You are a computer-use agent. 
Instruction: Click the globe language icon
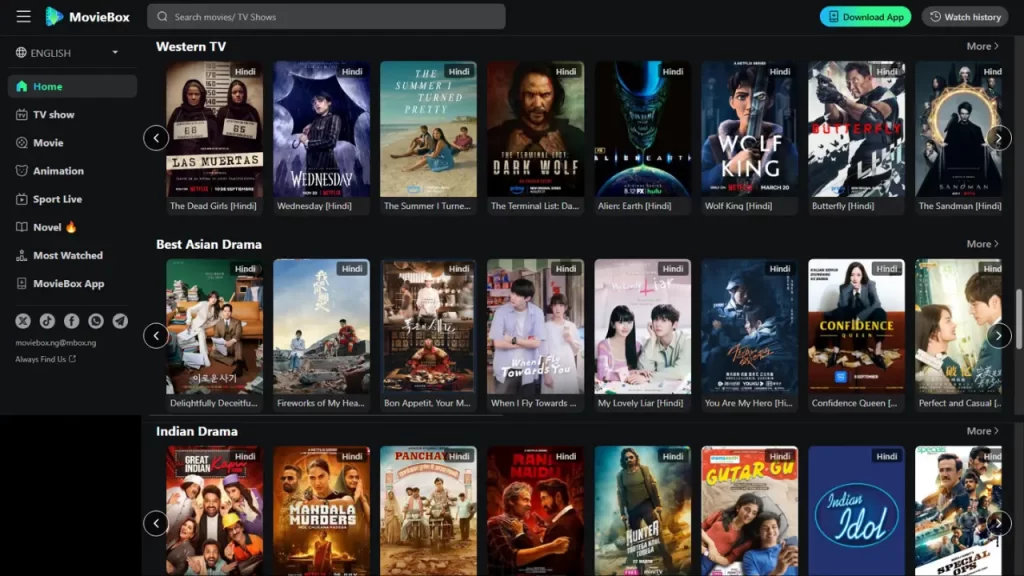click(x=21, y=52)
